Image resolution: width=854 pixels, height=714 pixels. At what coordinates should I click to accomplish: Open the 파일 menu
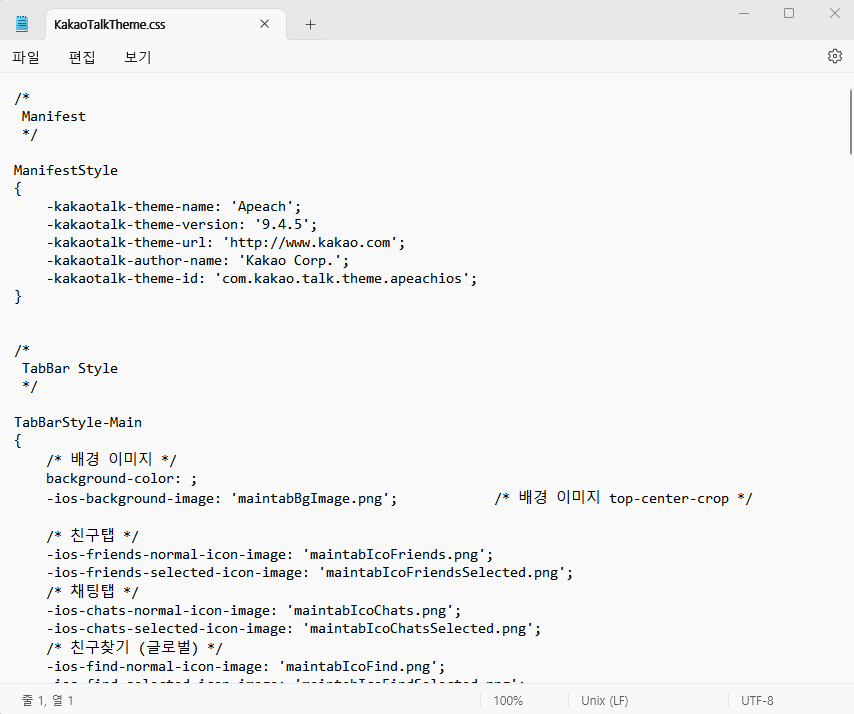coord(26,57)
